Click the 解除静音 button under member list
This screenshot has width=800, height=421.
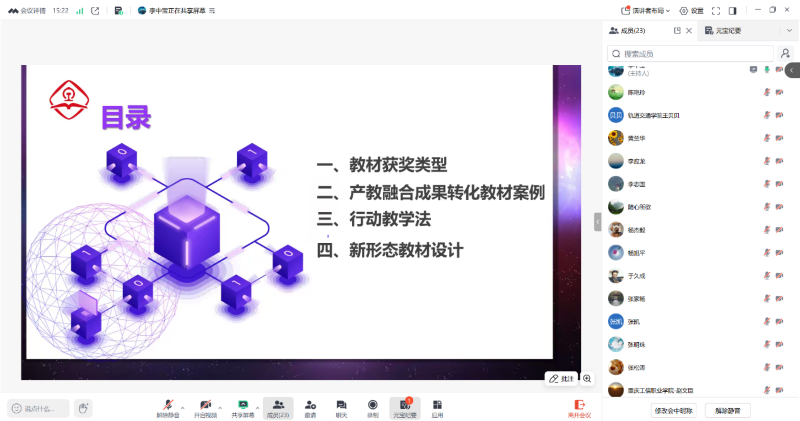(x=728, y=410)
